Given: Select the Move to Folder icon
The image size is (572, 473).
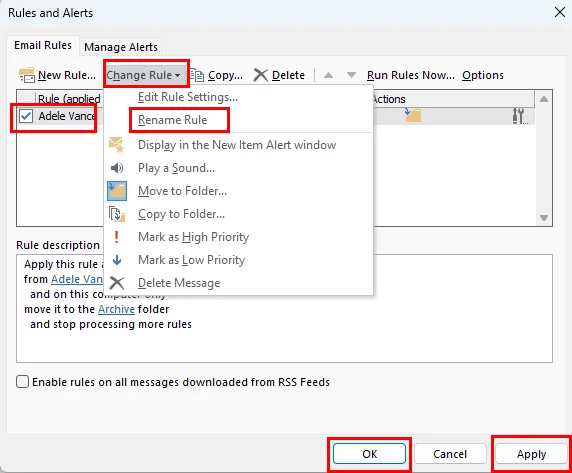Looking at the screenshot, I should pyautogui.click(x=117, y=191).
